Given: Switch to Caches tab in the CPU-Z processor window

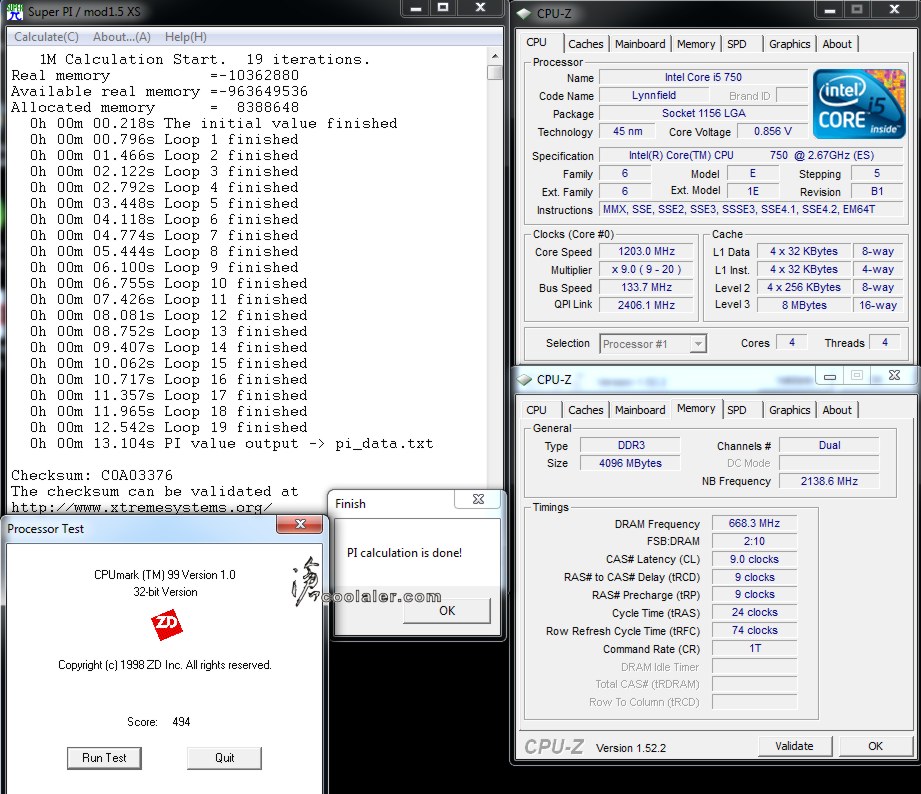Looking at the screenshot, I should (586, 44).
